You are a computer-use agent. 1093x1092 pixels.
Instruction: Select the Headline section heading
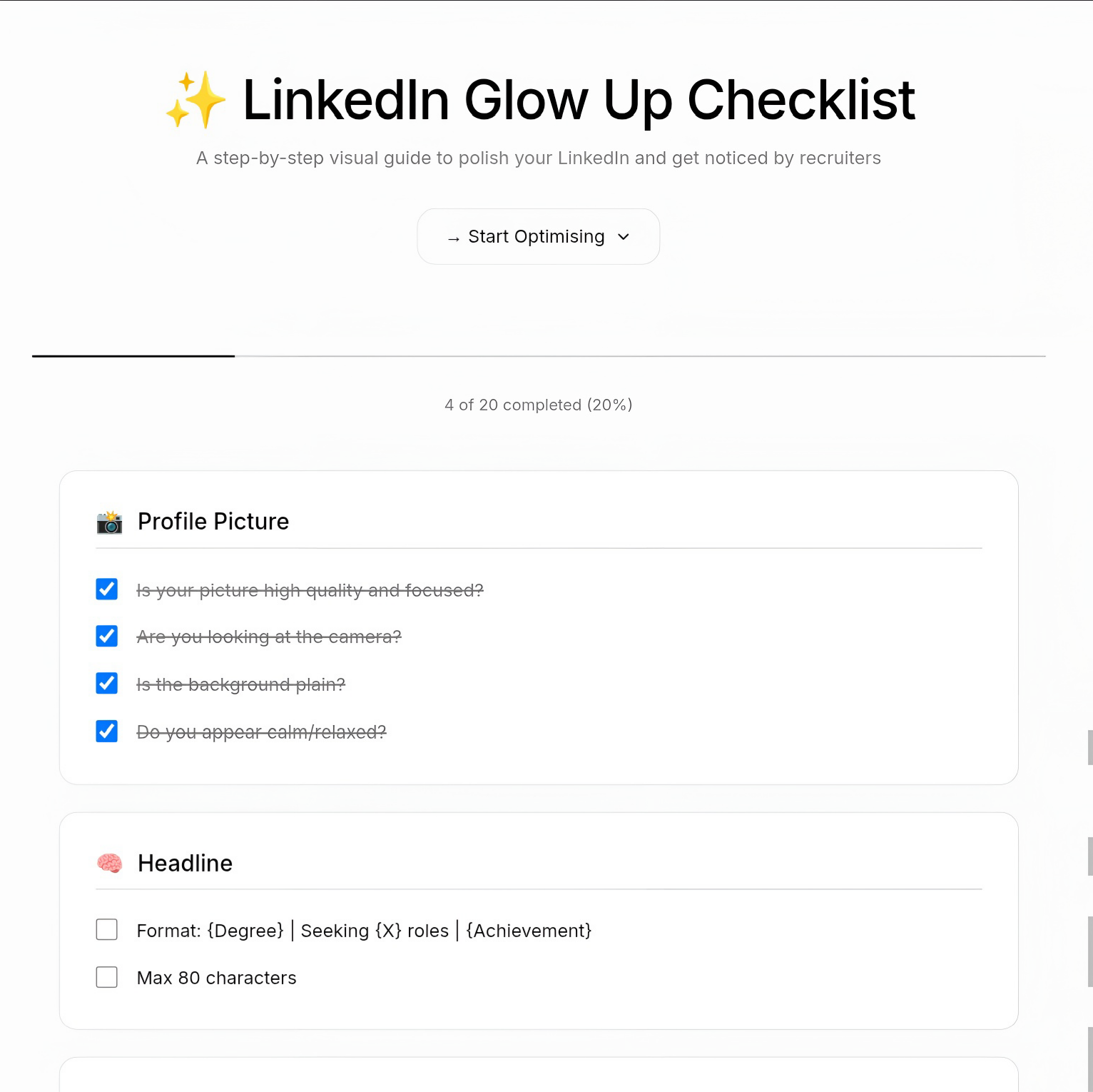point(185,864)
